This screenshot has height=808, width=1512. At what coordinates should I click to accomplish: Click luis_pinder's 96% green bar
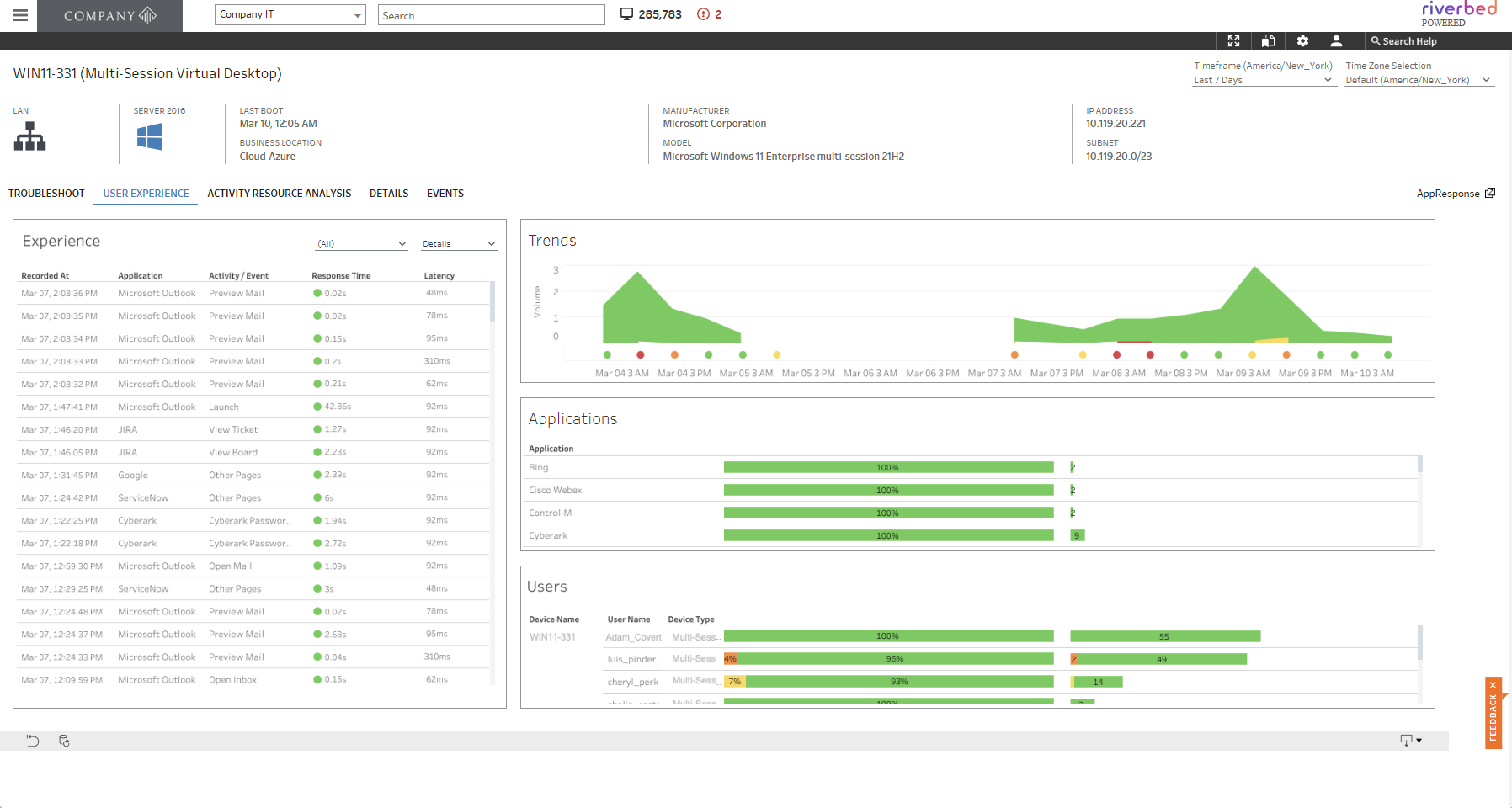coord(895,659)
